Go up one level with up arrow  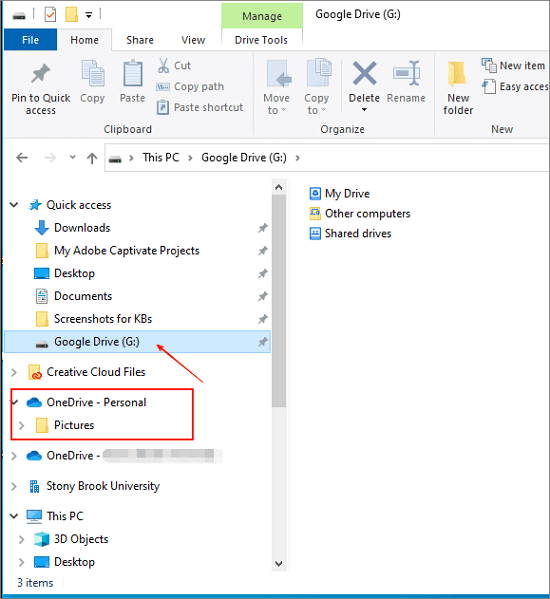[92, 158]
